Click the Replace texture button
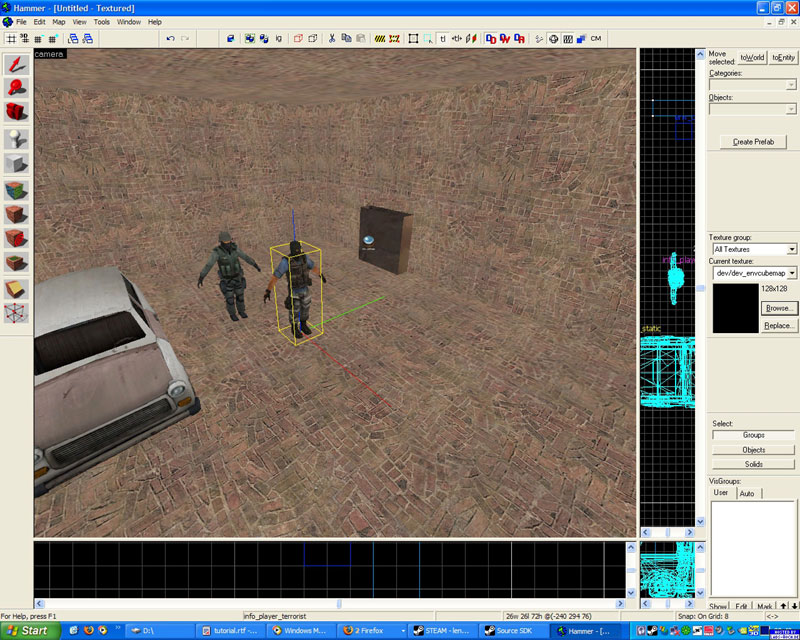The width and height of the screenshot is (800, 640). point(779,326)
